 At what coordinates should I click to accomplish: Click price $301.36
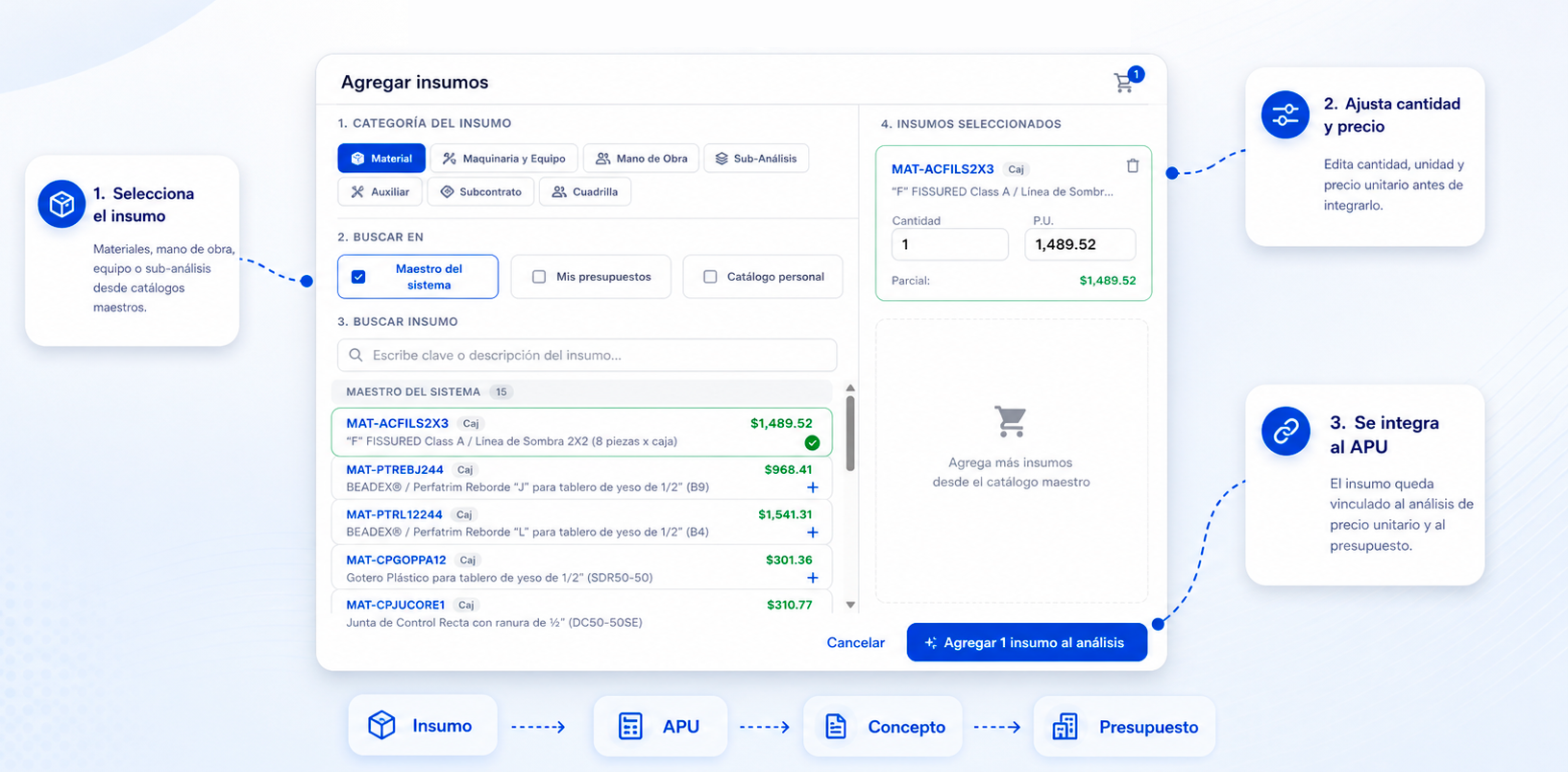[x=789, y=560]
